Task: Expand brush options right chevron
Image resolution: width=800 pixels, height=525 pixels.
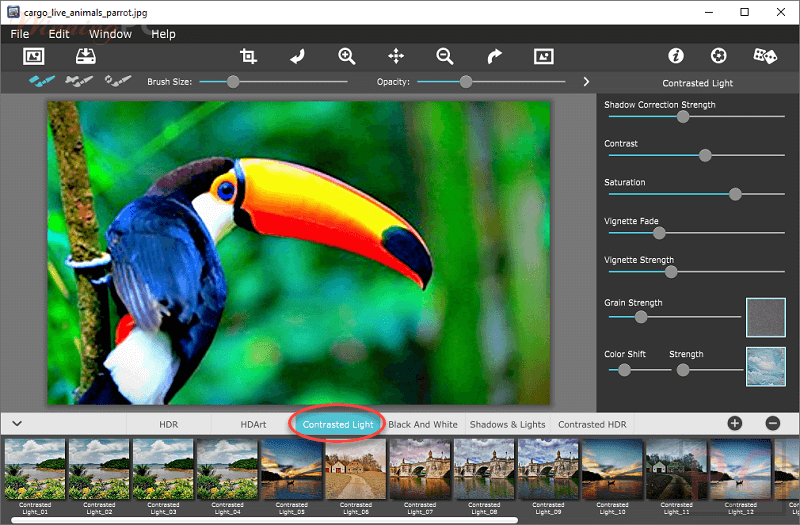Action: tap(586, 82)
